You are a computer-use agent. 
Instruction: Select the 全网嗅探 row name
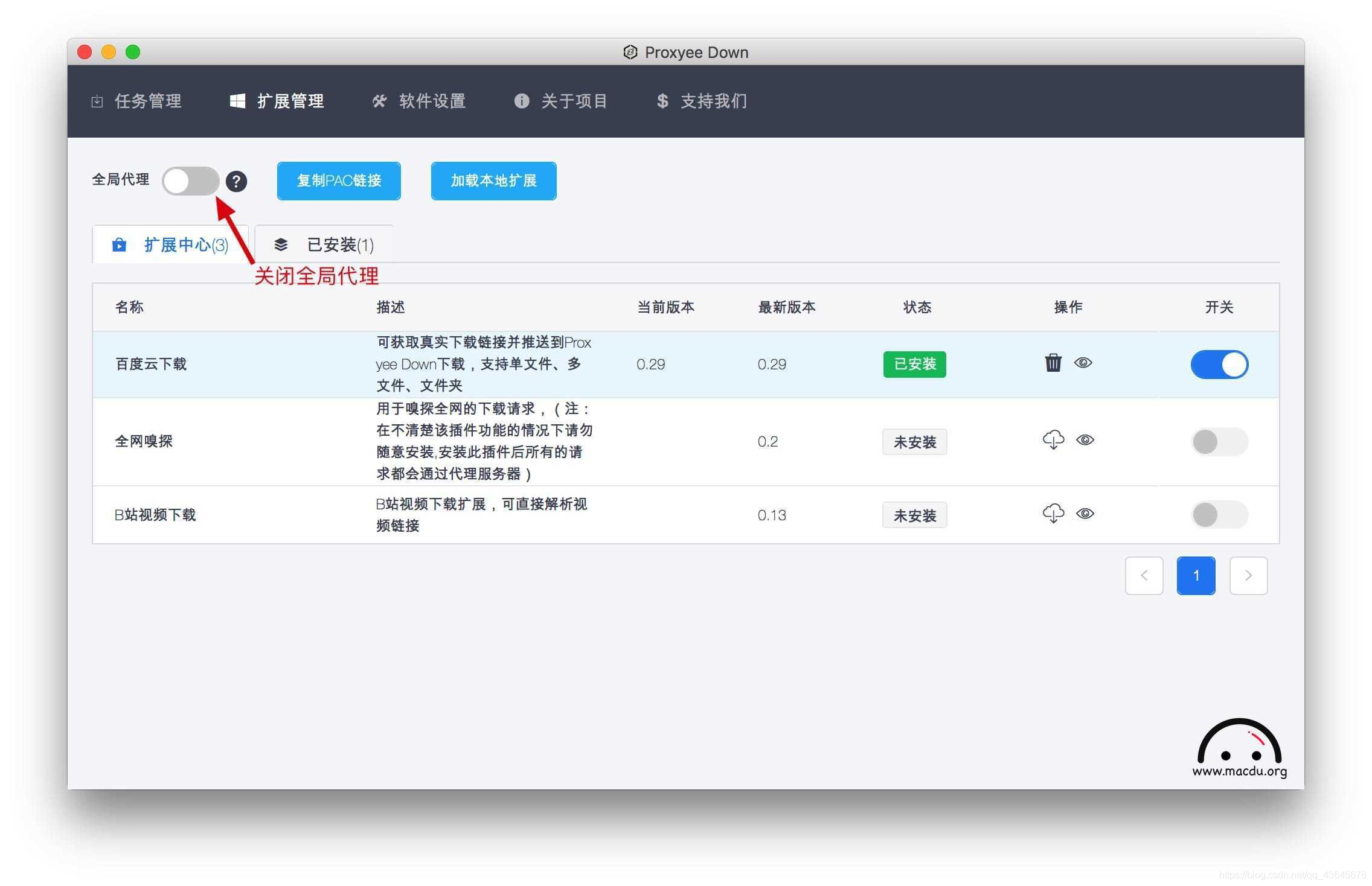(x=144, y=441)
